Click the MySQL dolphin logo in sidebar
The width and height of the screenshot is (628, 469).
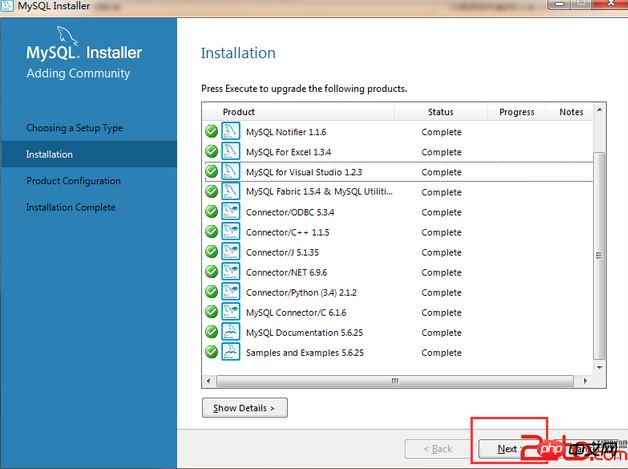(67, 36)
